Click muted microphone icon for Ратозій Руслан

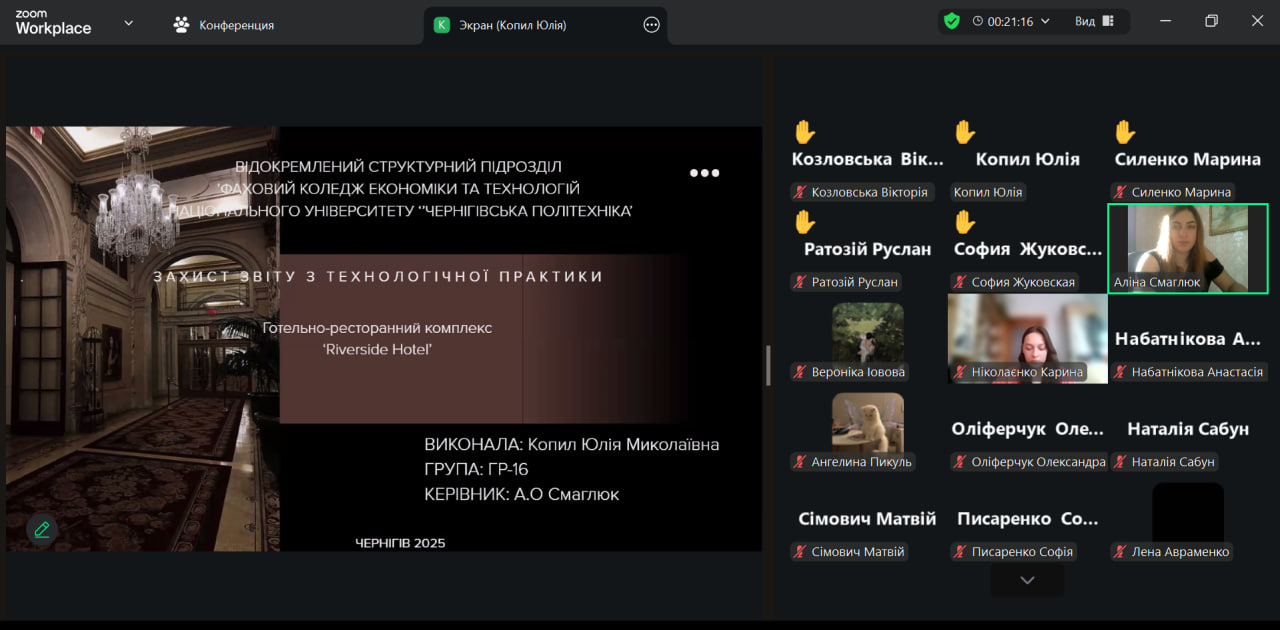click(x=800, y=282)
